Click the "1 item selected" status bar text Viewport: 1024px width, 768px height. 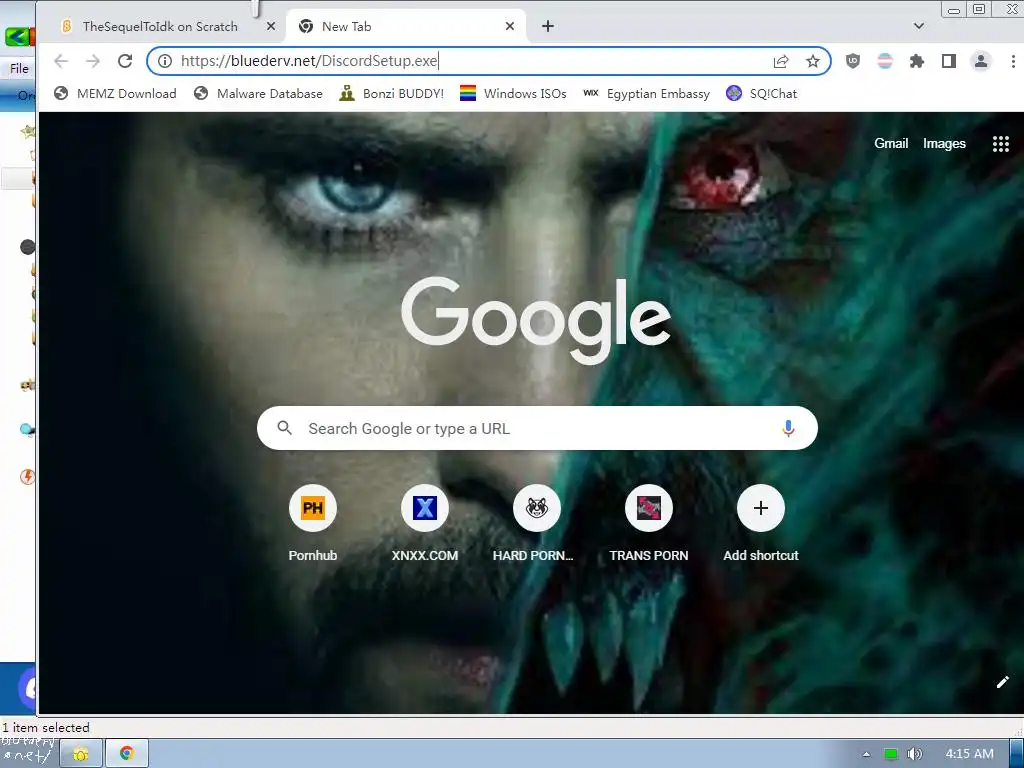46,728
